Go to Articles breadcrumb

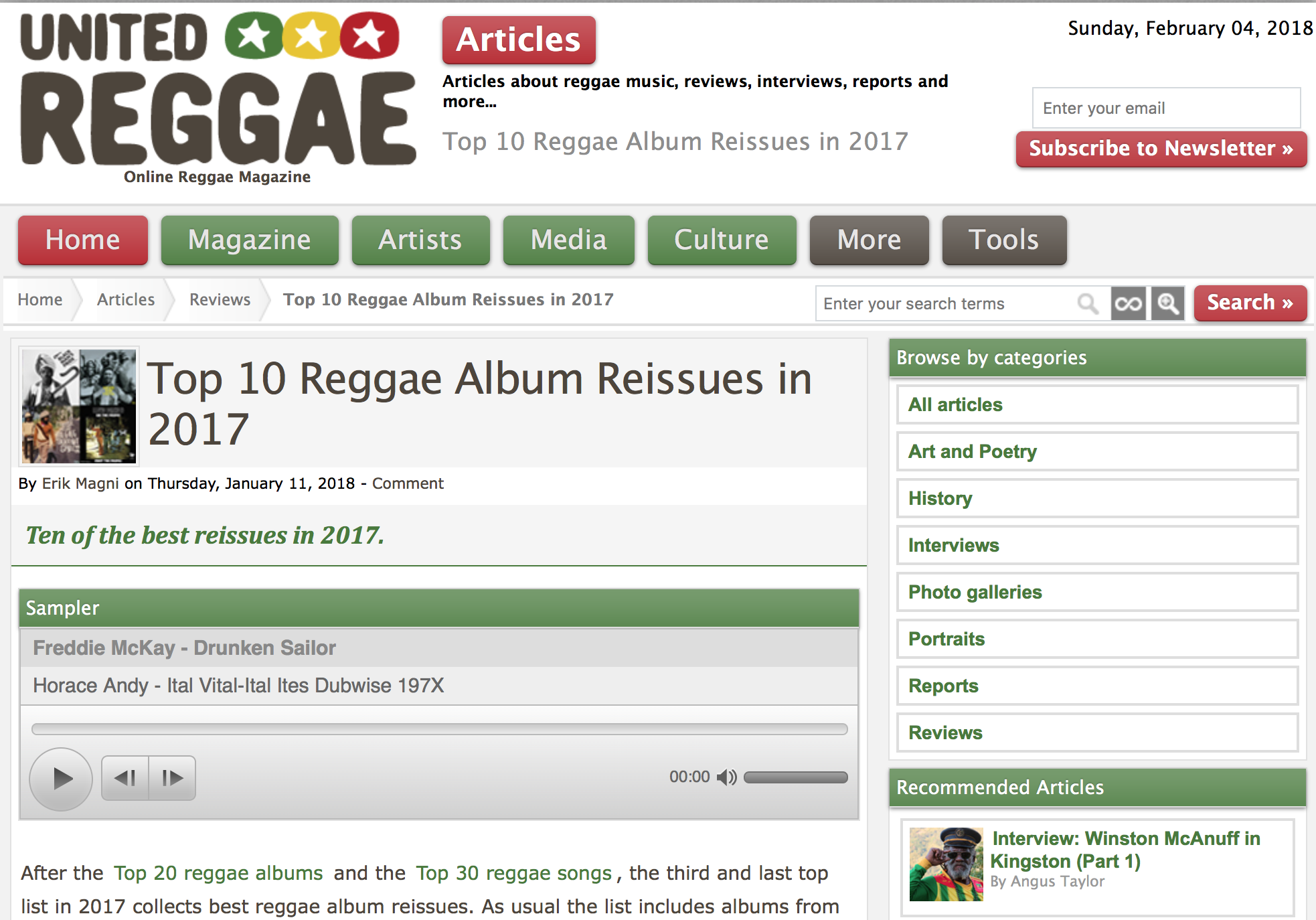(x=126, y=299)
